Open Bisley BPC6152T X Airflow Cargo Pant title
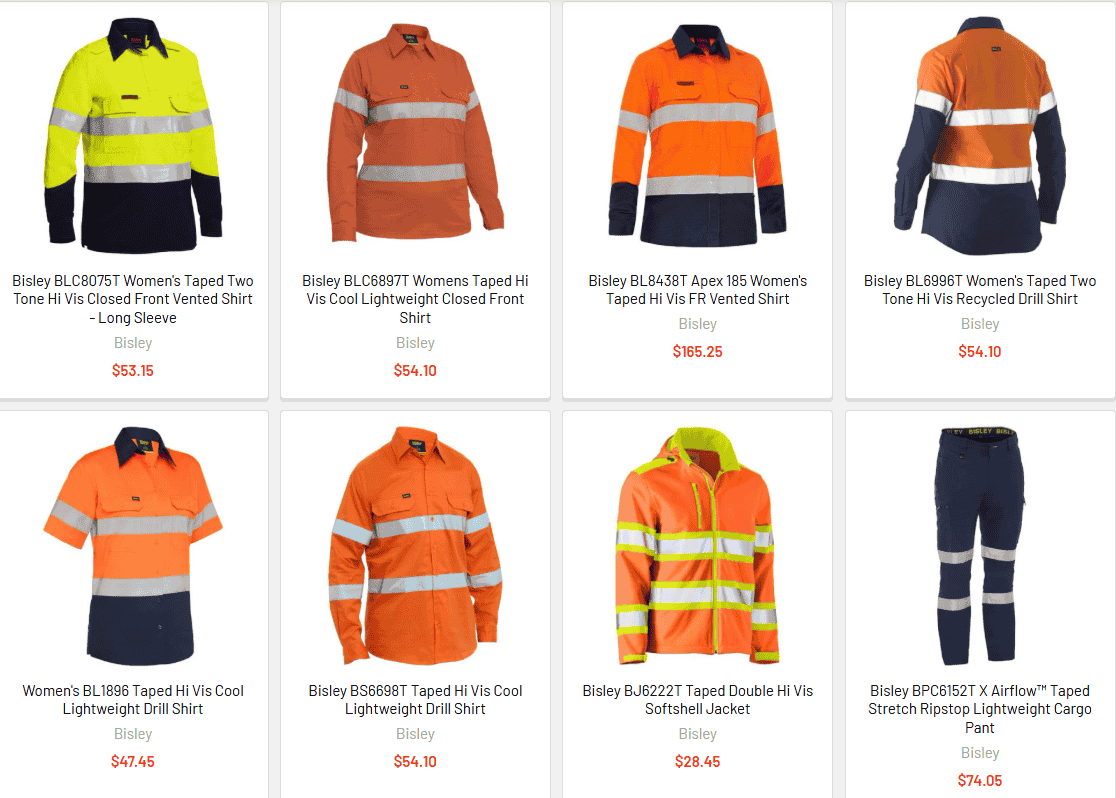Image resolution: width=1116 pixels, height=798 pixels. pyautogui.click(x=979, y=709)
